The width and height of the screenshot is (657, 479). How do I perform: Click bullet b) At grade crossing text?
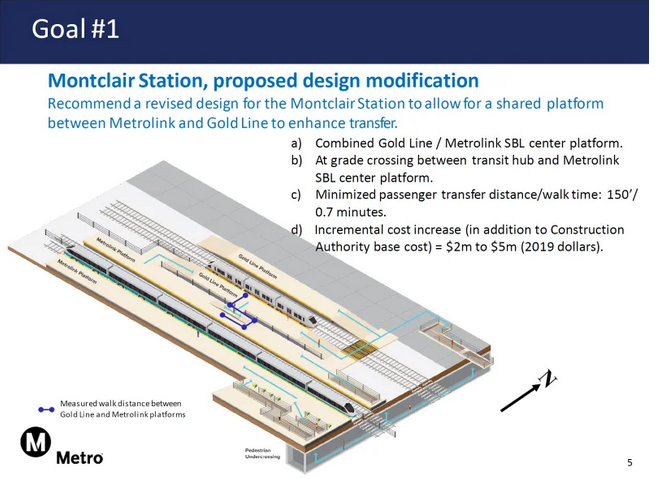click(x=455, y=169)
